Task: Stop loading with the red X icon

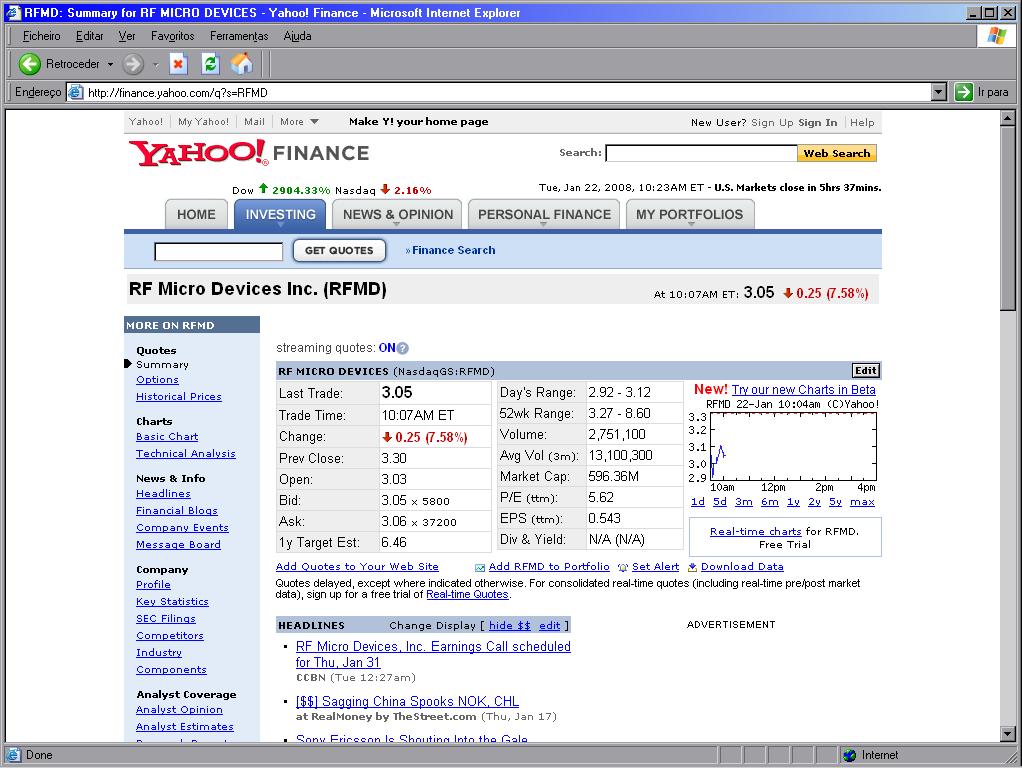Action: pos(178,64)
